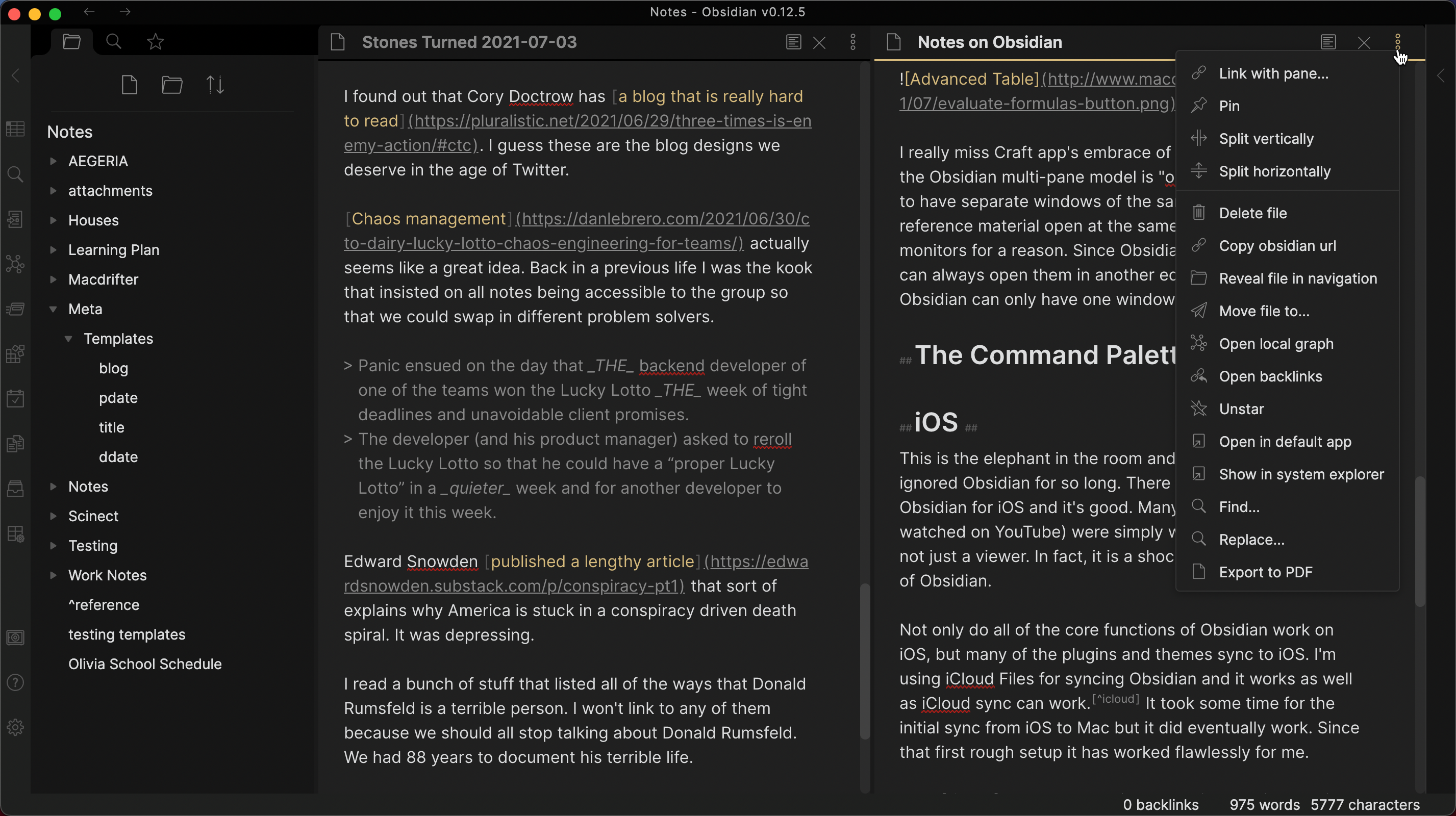This screenshot has width=1456, height=816.
Task: Select Copy obsidian url
Action: click(1288, 246)
